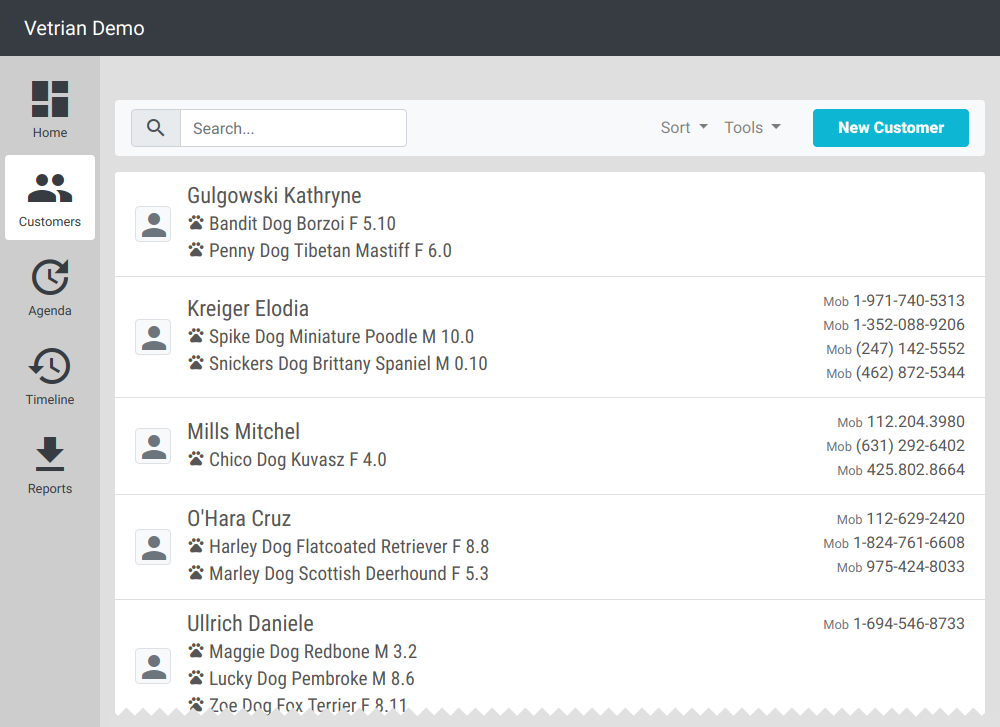Click the paw icon next to Bandit
Viewport: 1000px width, 727px height.
pos(196,224)
